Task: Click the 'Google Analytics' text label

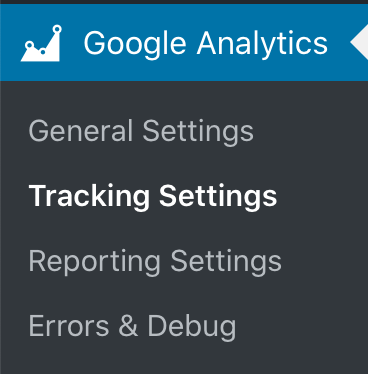Action: 206,44
